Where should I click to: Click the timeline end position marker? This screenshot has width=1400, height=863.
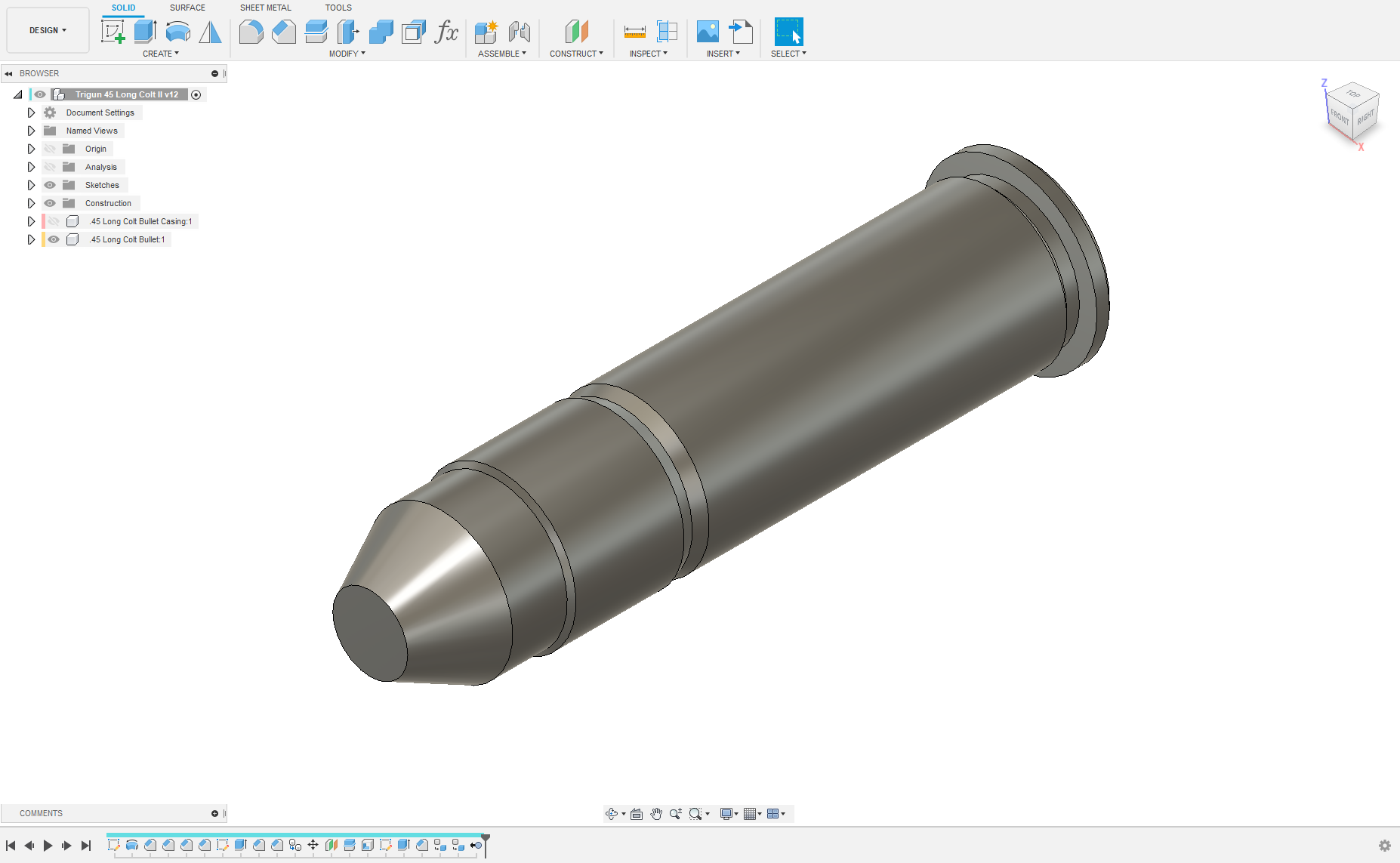point(486,840)
